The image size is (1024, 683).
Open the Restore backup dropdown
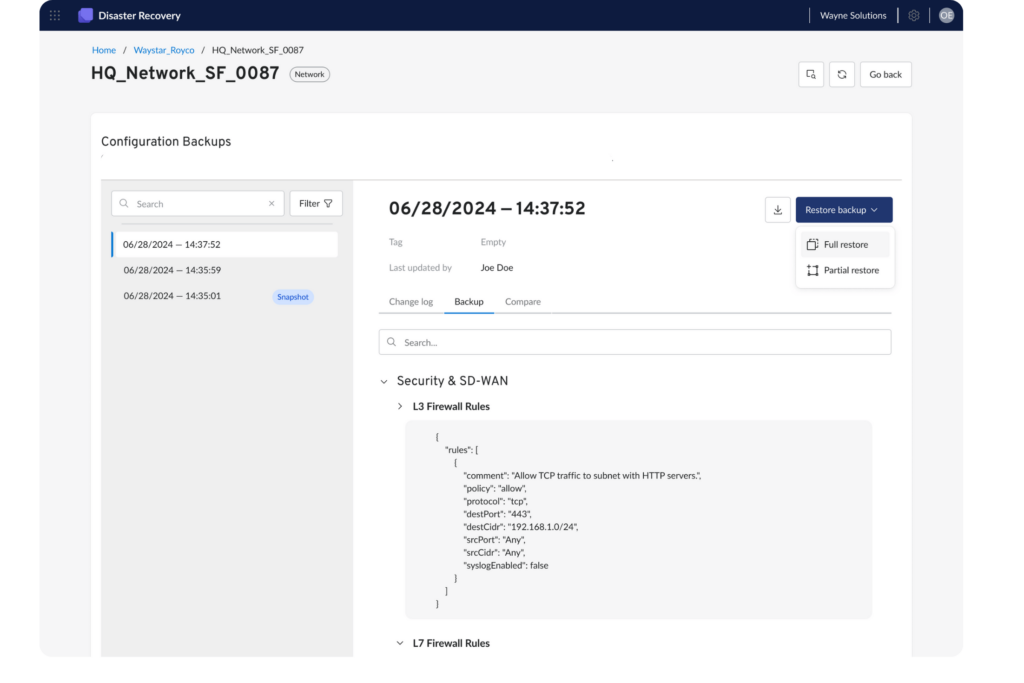pos(844,209)
